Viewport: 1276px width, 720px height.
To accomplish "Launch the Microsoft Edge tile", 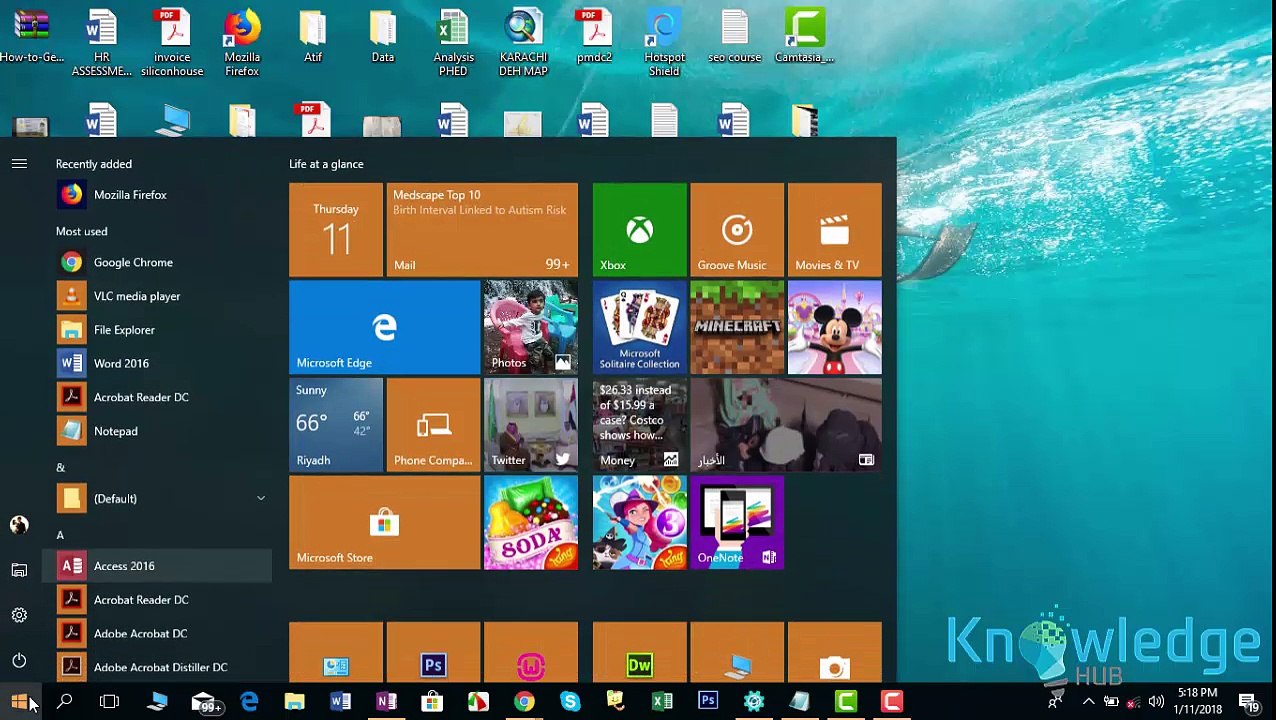I will (384, 327).
